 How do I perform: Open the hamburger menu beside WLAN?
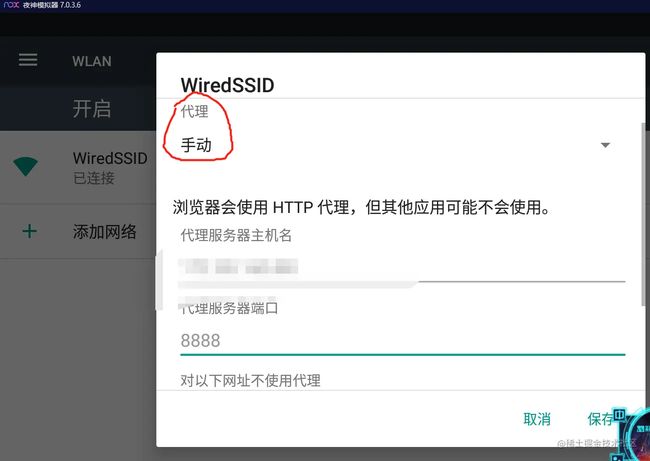(28, 60)
